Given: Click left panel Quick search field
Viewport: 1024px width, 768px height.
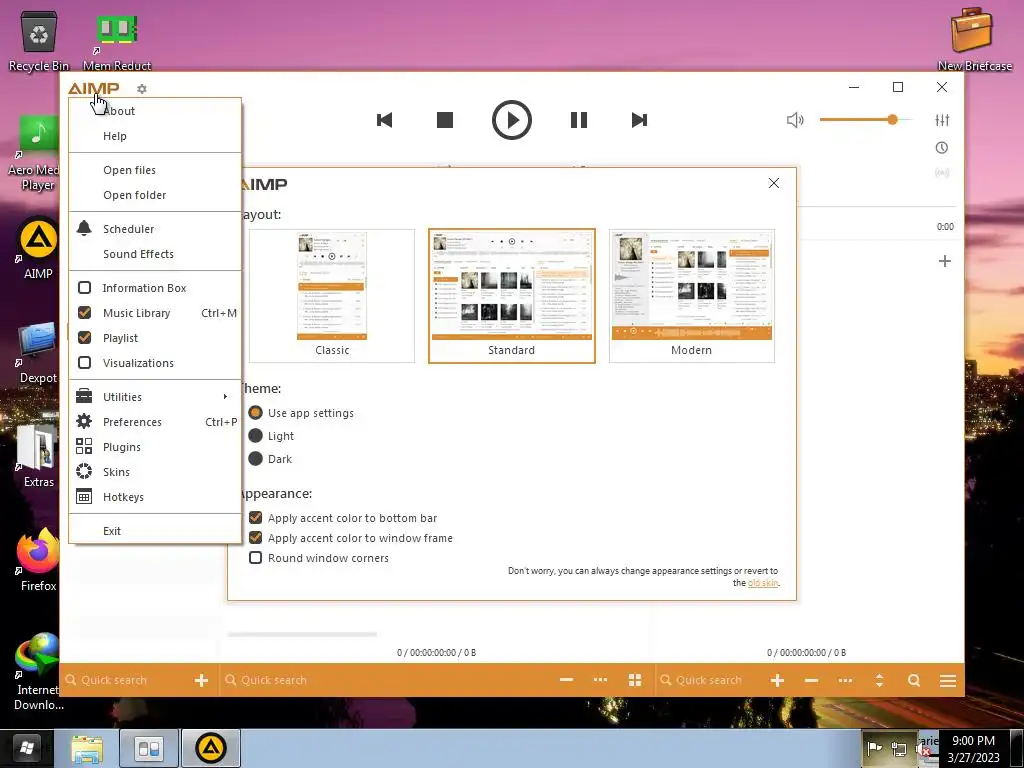Looking at the screenshot, I should click(124, 680).
